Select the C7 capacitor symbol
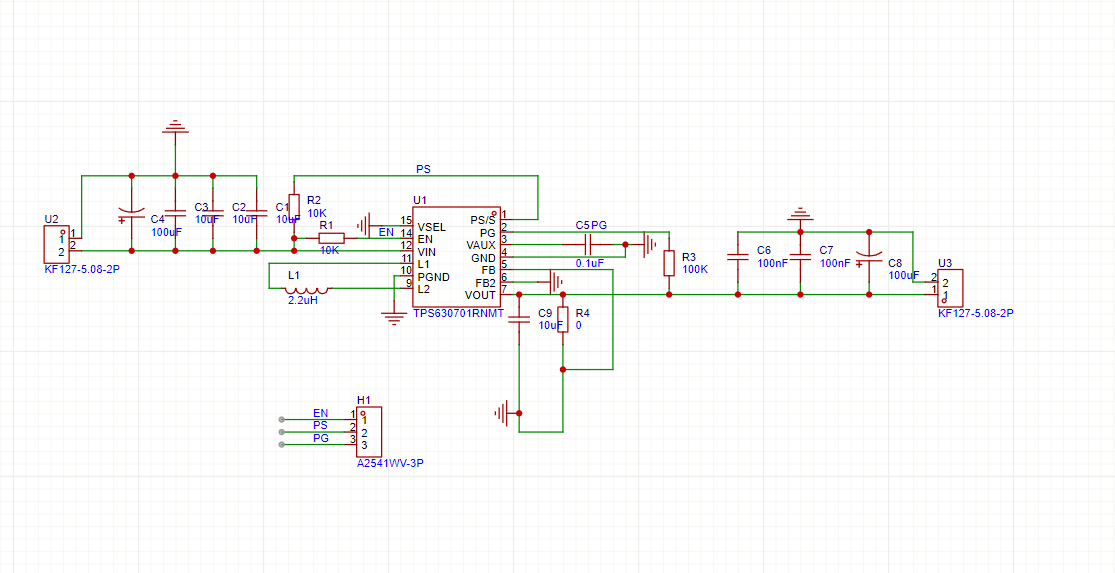1115x573 pixels. (x=799, y=257)
